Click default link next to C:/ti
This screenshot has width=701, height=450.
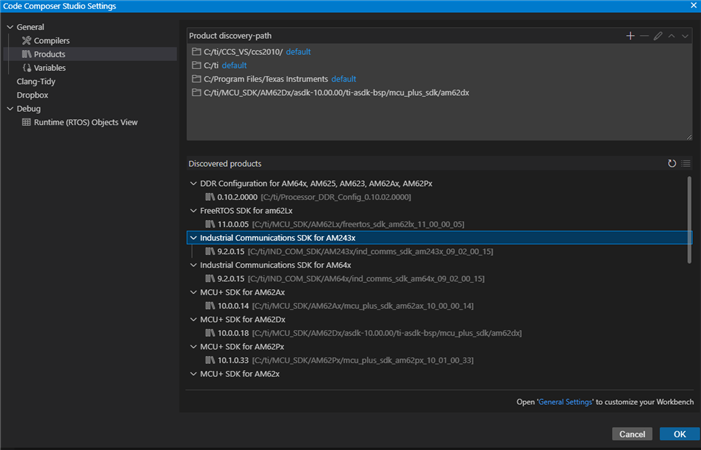(234, 65)
